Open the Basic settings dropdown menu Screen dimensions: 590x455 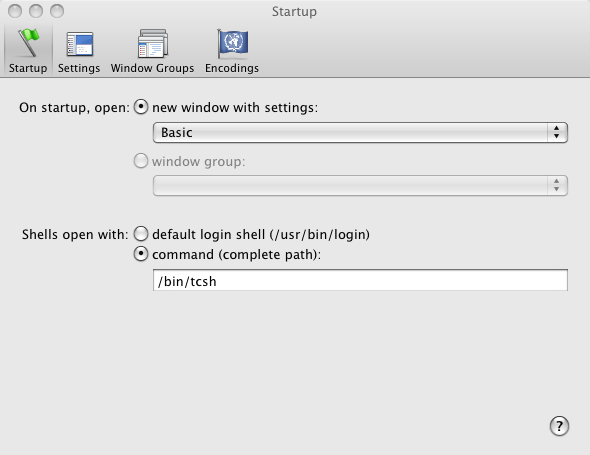click(x=360, y=132)
